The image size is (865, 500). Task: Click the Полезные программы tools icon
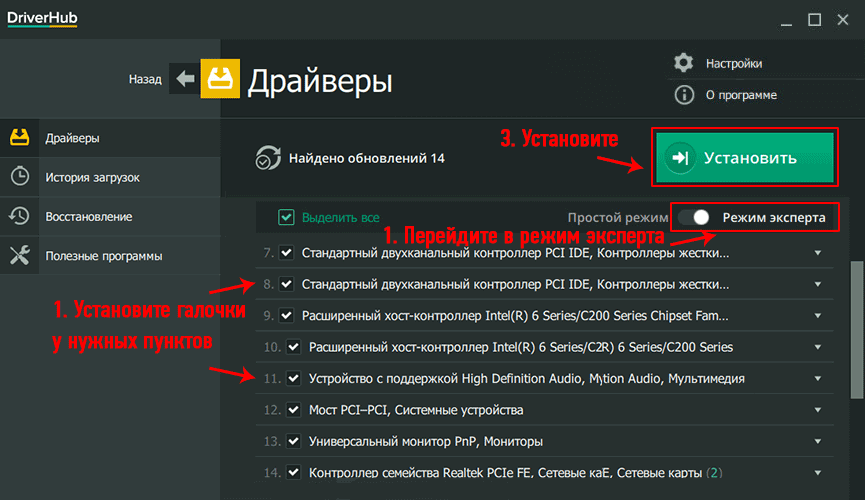19,256
